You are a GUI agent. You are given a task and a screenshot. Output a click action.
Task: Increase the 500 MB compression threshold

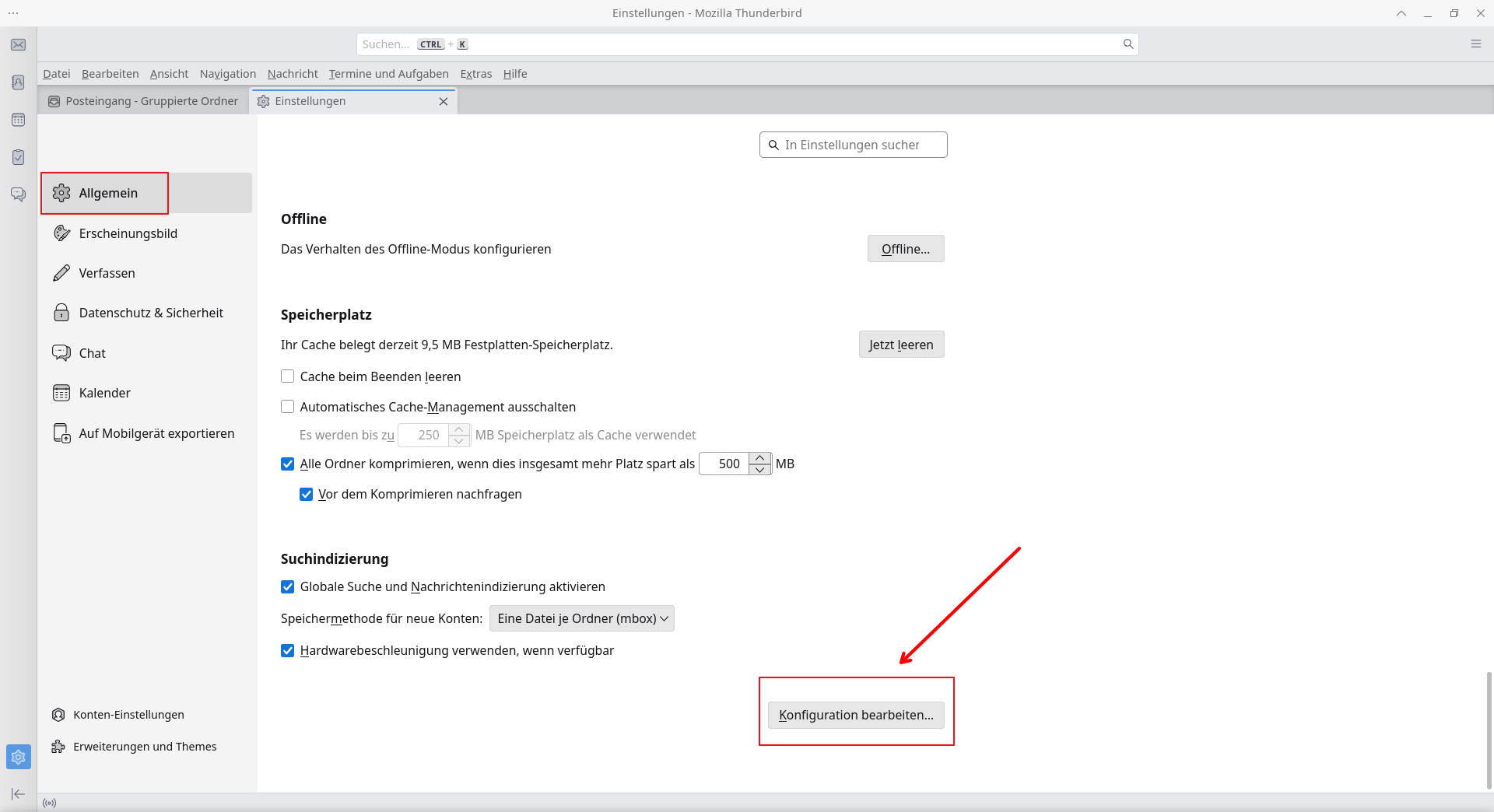(760, 458)
